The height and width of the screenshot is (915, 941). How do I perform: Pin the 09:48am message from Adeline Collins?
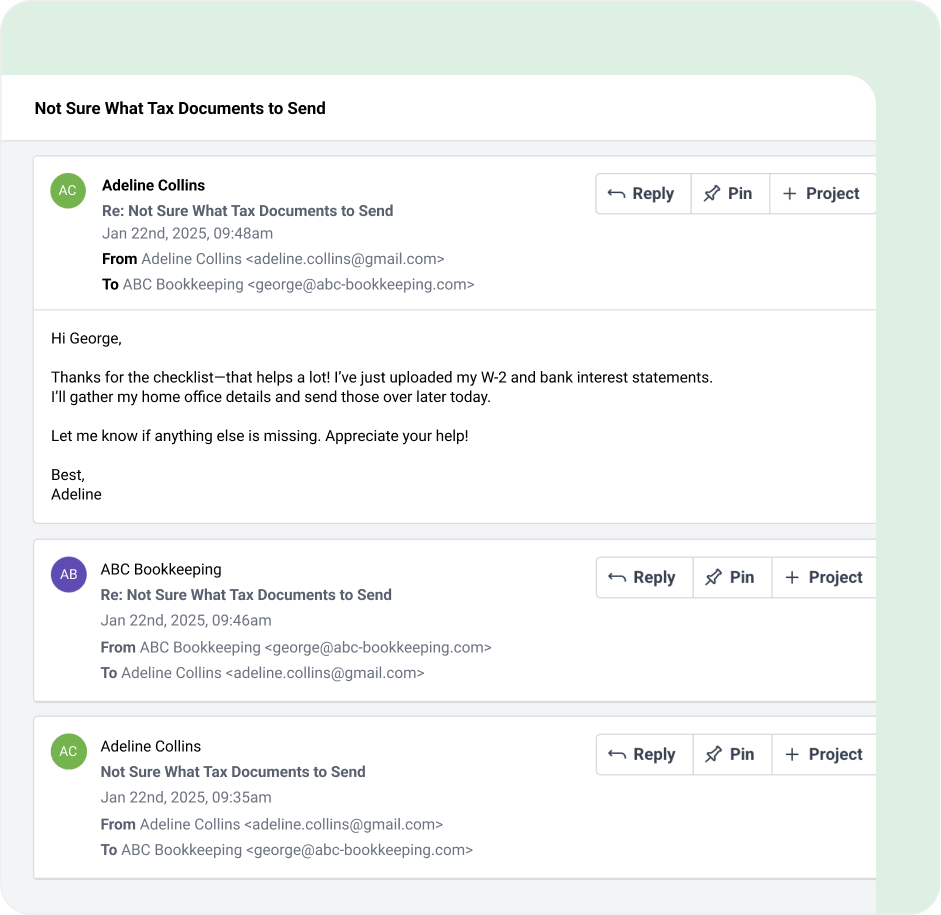[x=730, y=194]
